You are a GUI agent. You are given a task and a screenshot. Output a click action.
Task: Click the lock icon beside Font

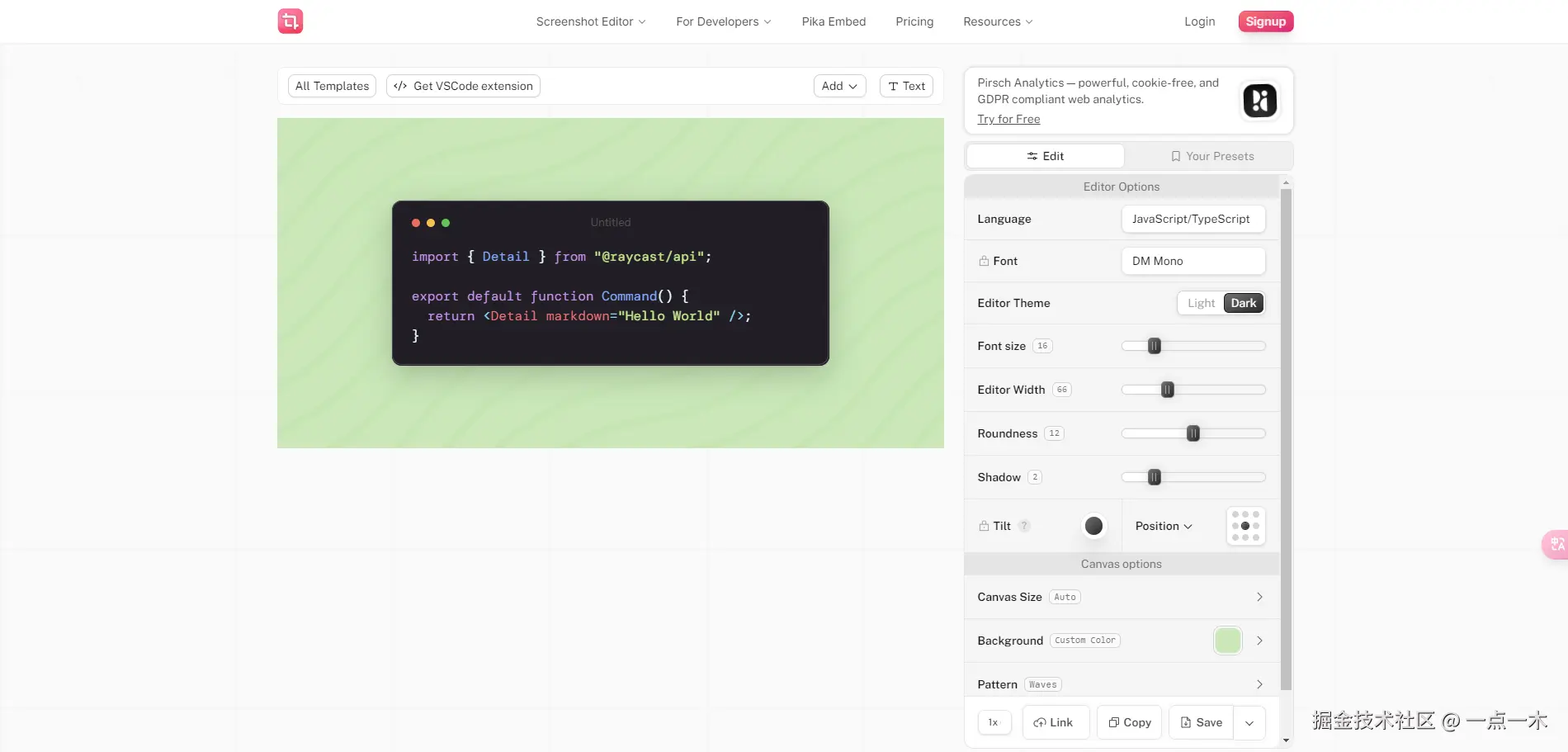[984, 261]
